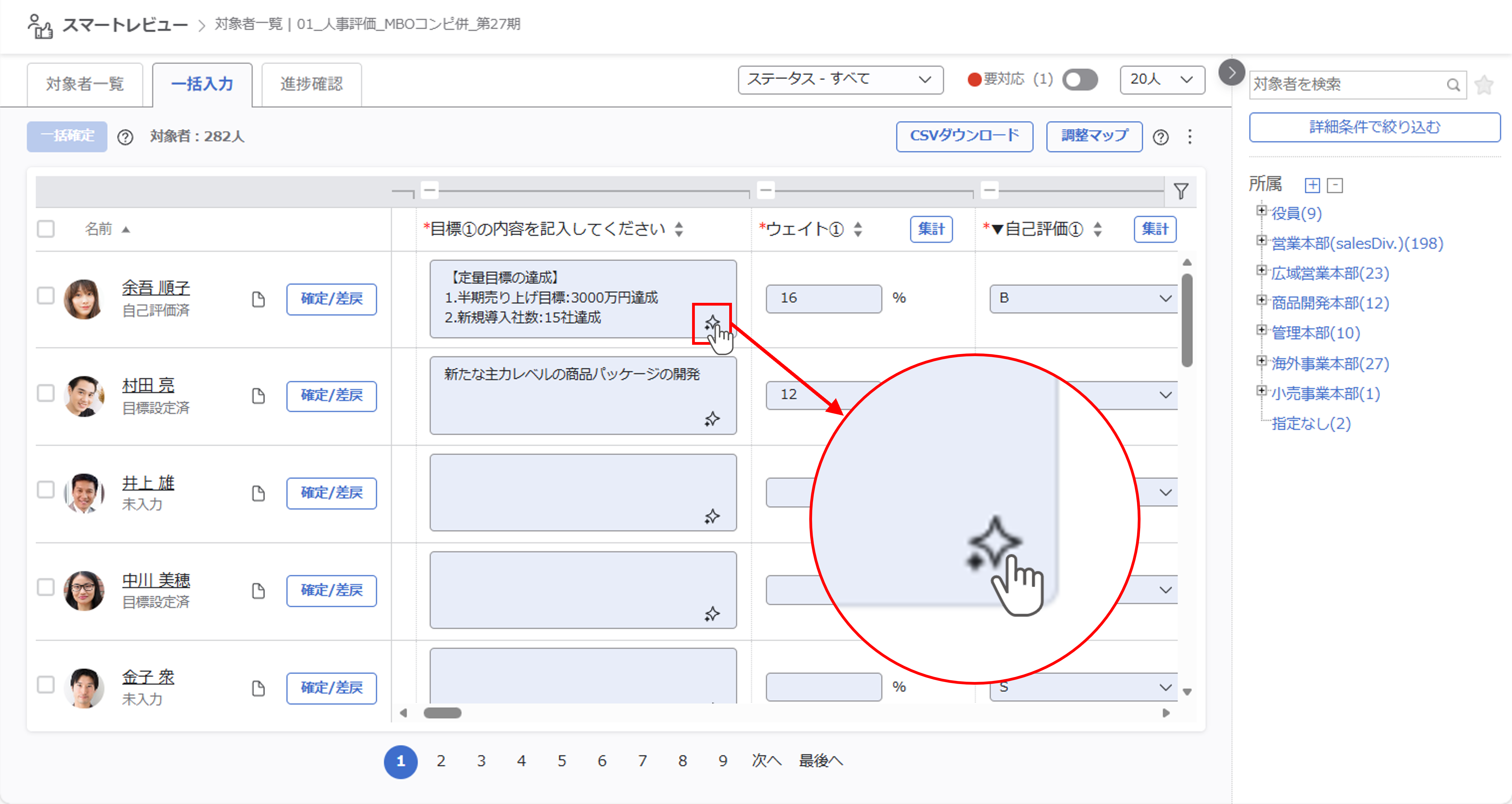Expand the 営業本部(salesDiv.)(198) tree node

1261,241
